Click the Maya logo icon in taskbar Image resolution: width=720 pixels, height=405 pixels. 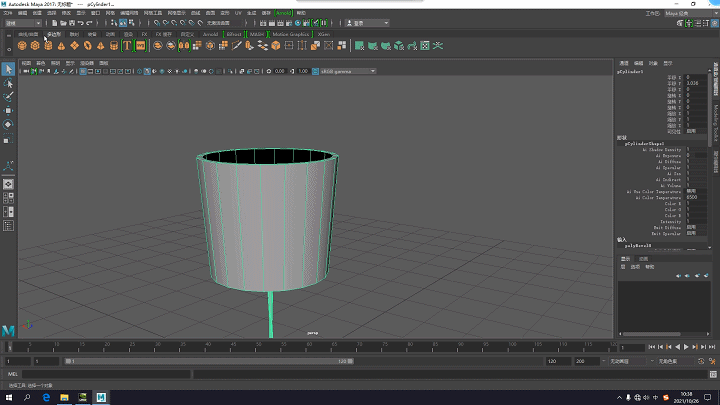(x=101, y=397)
